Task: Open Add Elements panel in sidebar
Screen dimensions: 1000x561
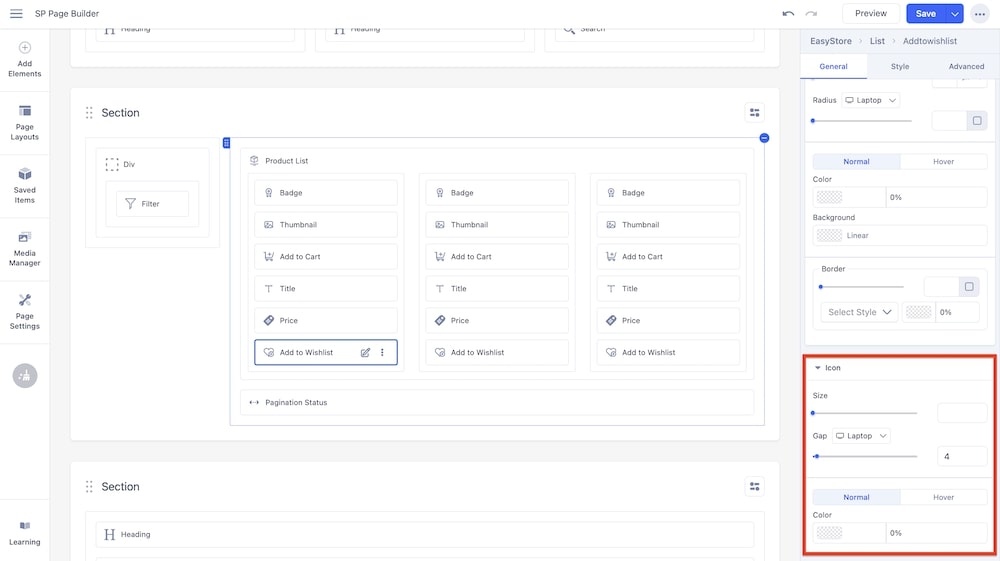Action: [x=25, y=60]
